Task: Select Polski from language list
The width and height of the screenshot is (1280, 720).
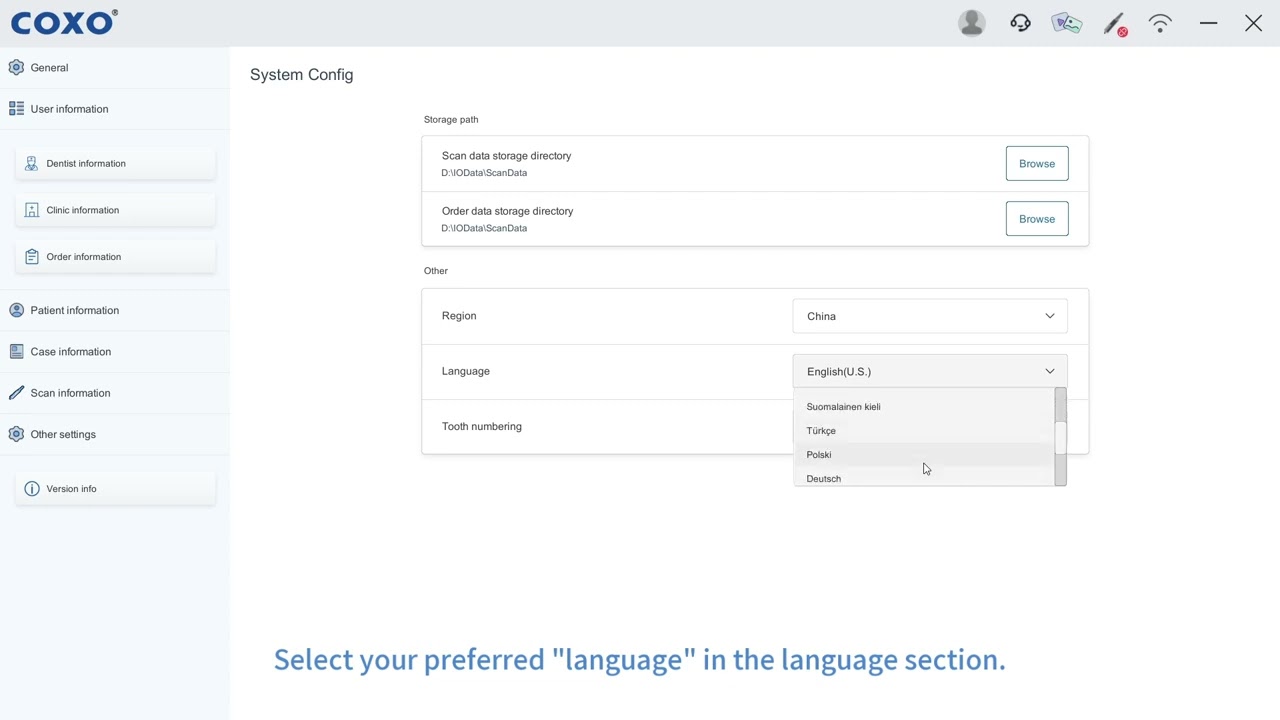Action: [924, 455]
